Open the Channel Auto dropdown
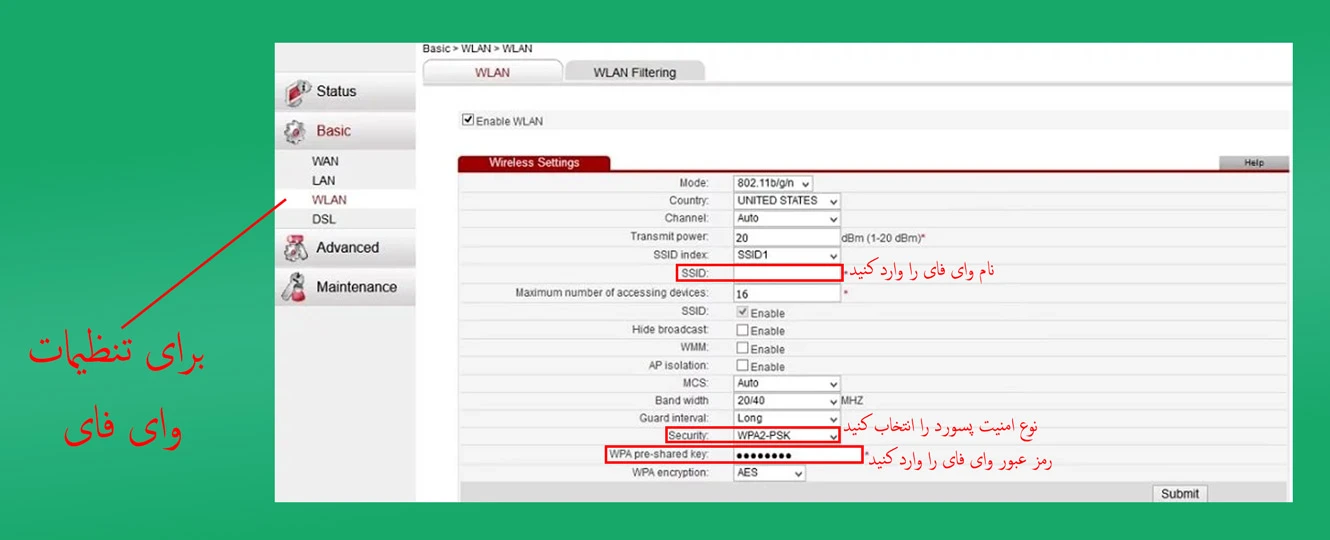The image size is (1330, 540). coord(787,218)
